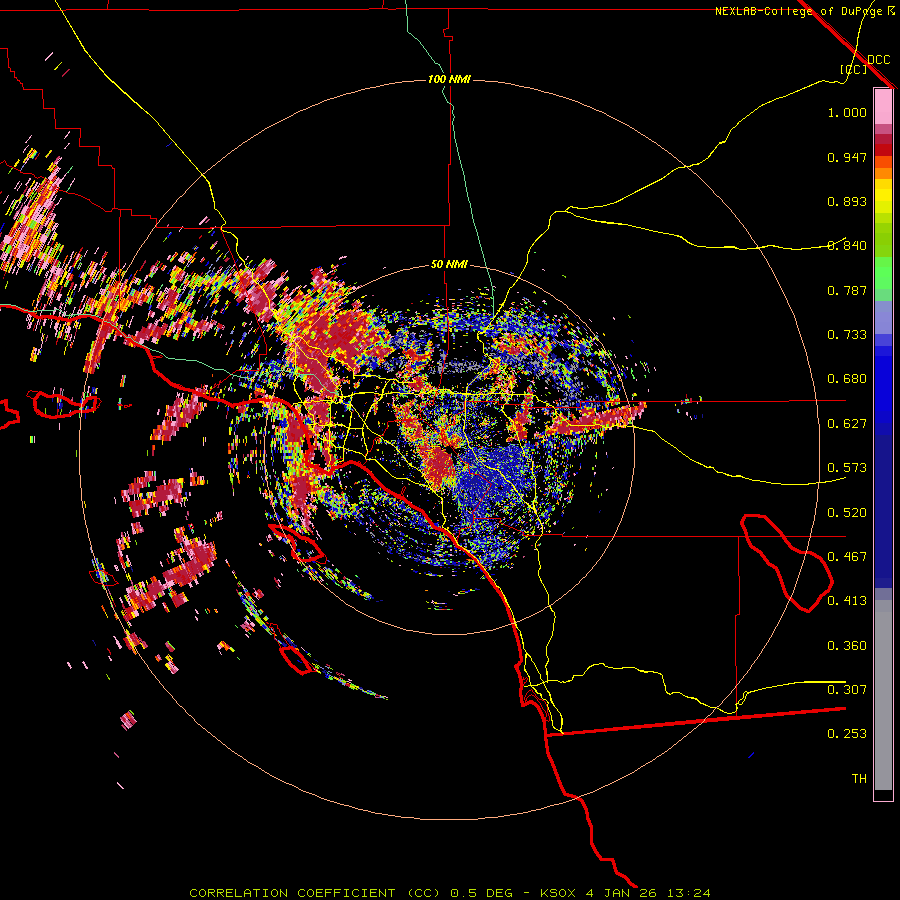Pick the light pink top segment of the color bar
The width and height of the screenshot is (900, 900).
click(883, 107)
